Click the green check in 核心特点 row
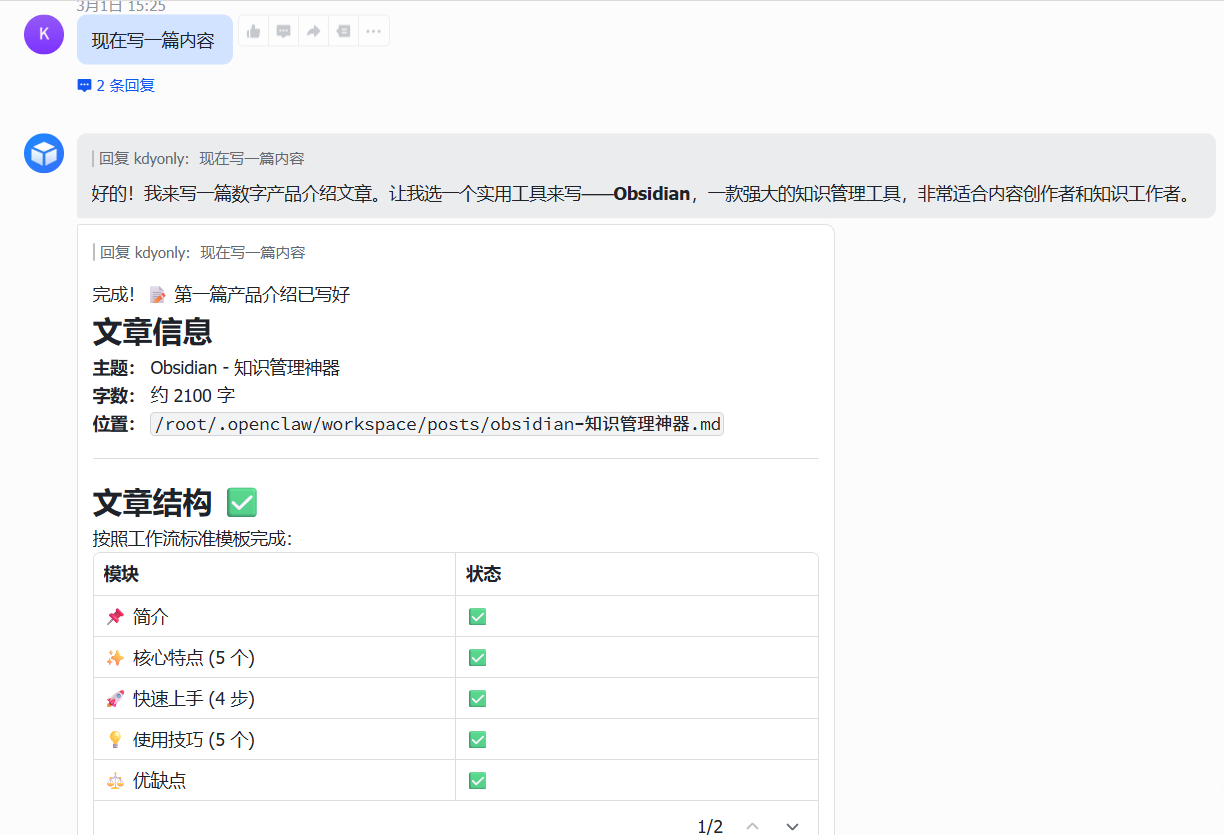This screenshot has width=1224, height=835. [477, 658]
